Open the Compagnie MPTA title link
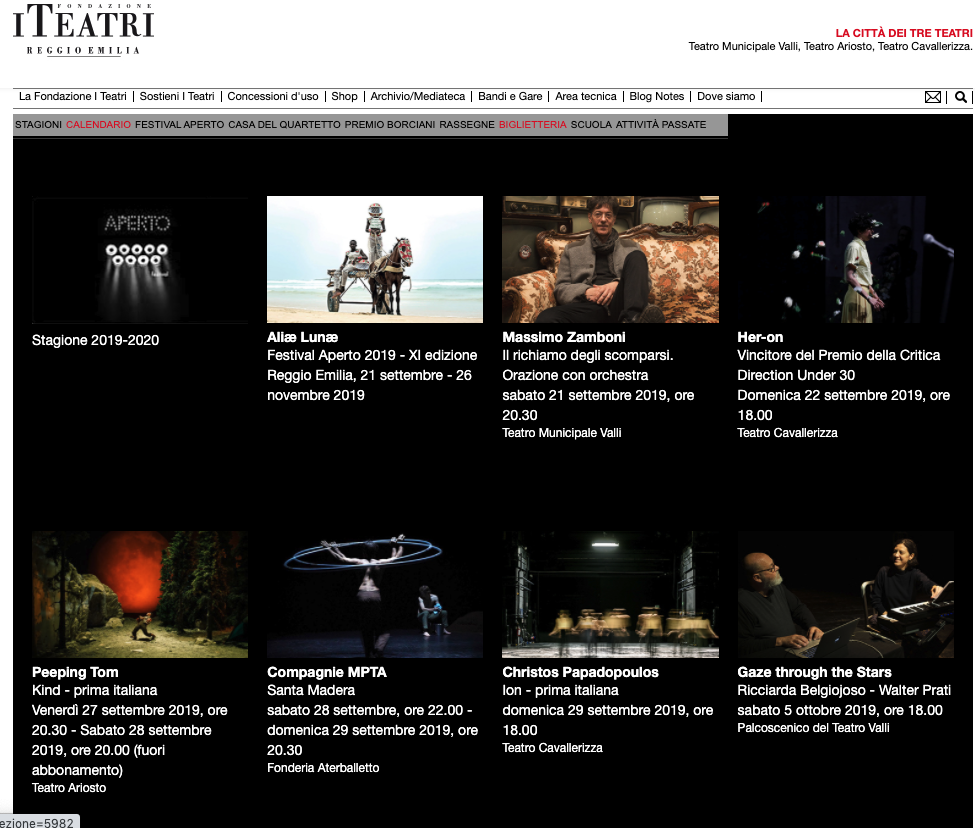 [x=327, y=672]
